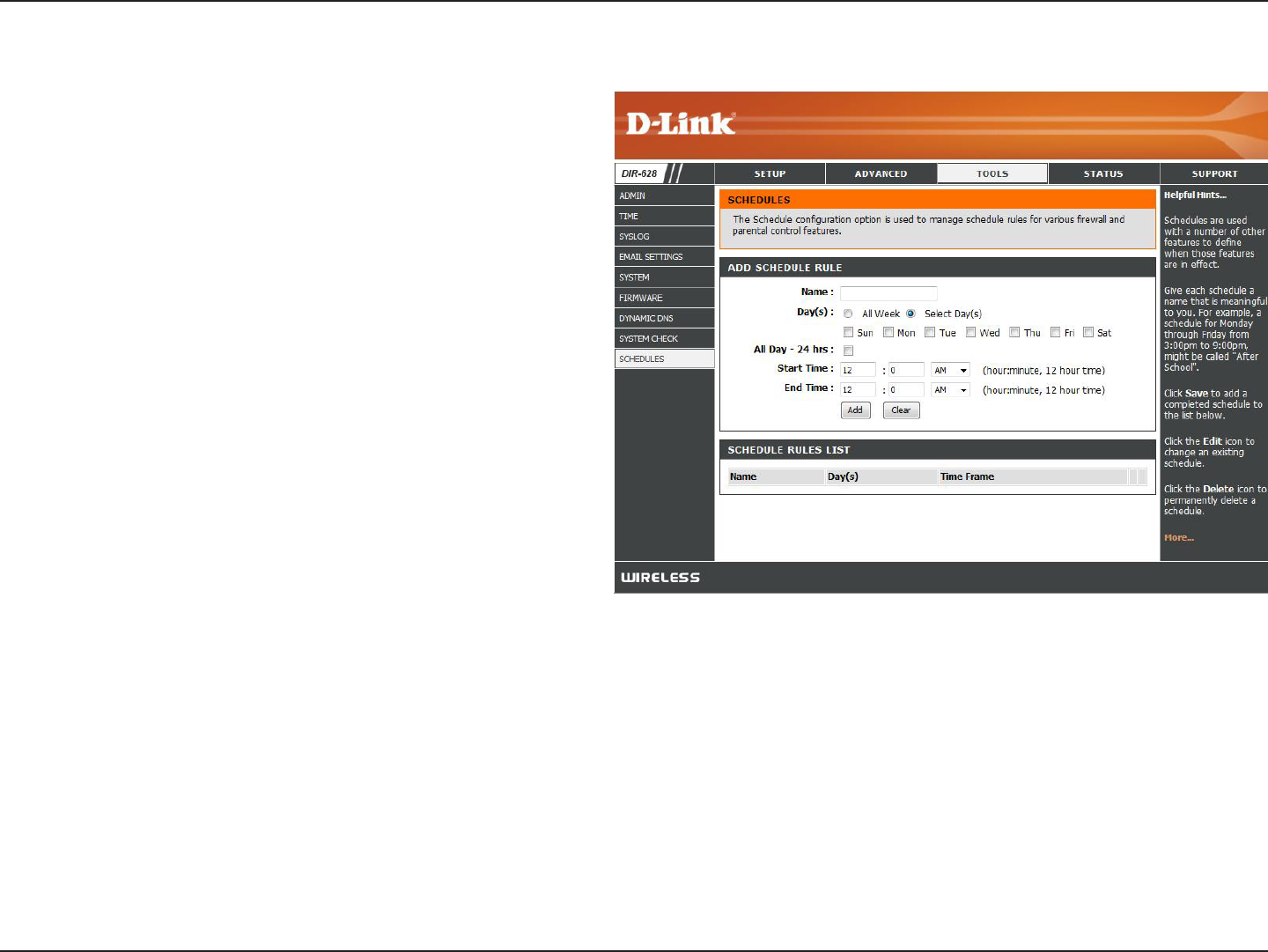Image resolution: width=1268 pixels, height=952 pixels.
Task: Click the WIRELESS footer text
Action: pos(660,578)
